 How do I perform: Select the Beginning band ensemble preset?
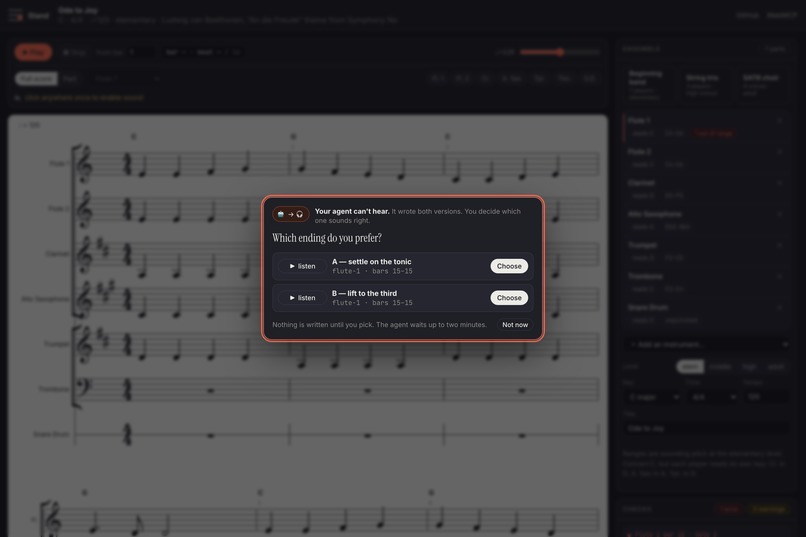pyautogui.click(x=649, y=85)
